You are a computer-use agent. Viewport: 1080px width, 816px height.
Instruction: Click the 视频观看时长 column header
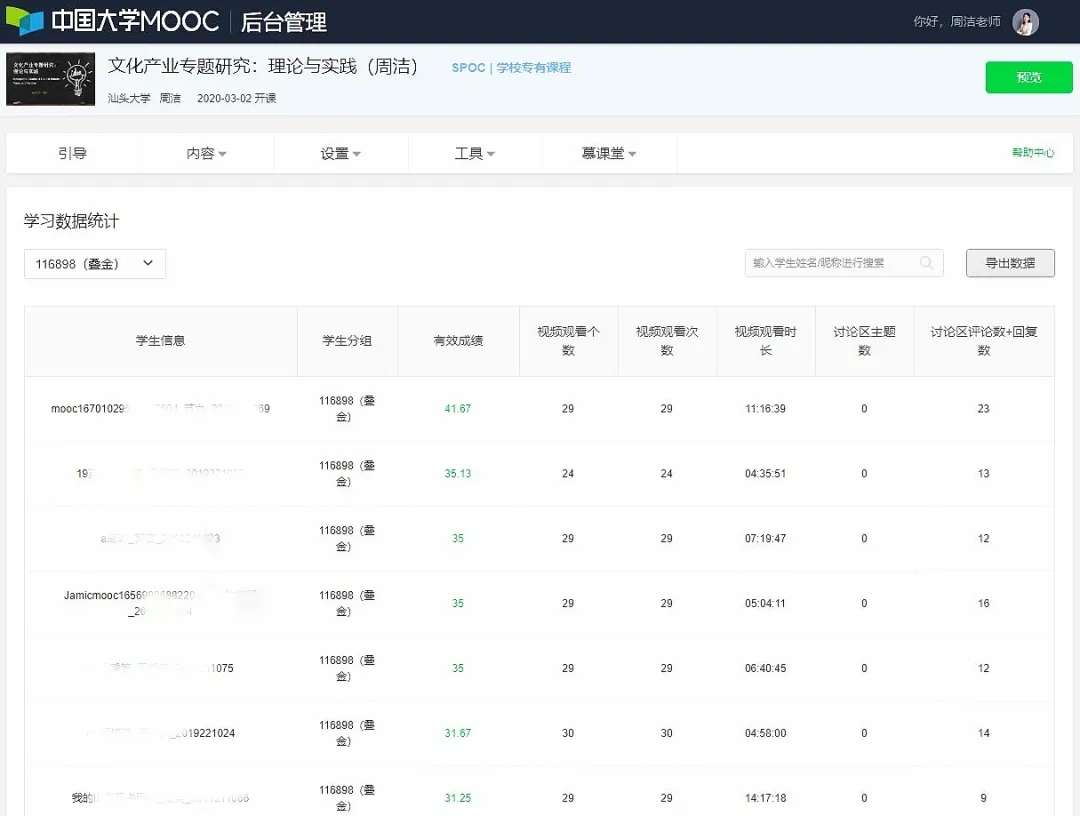[765, 341]
